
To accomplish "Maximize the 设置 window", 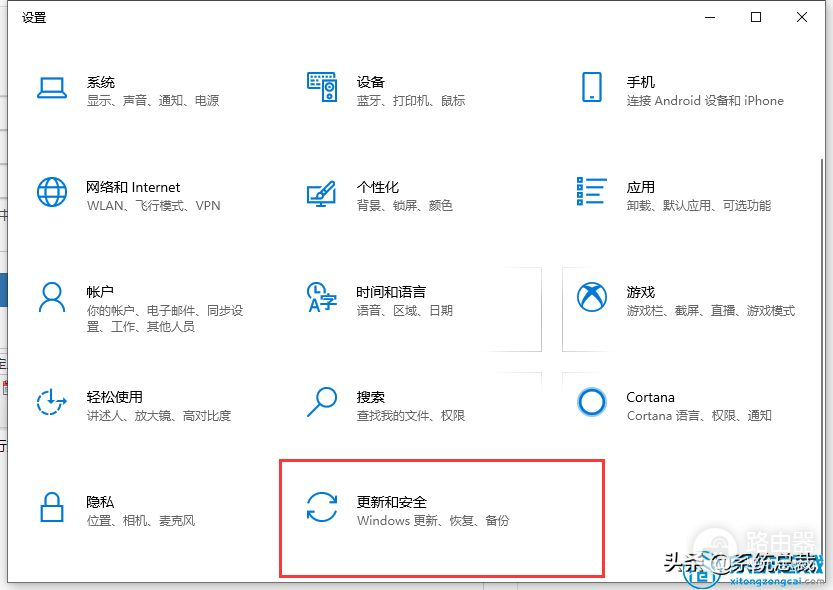I will click(756, 18).
